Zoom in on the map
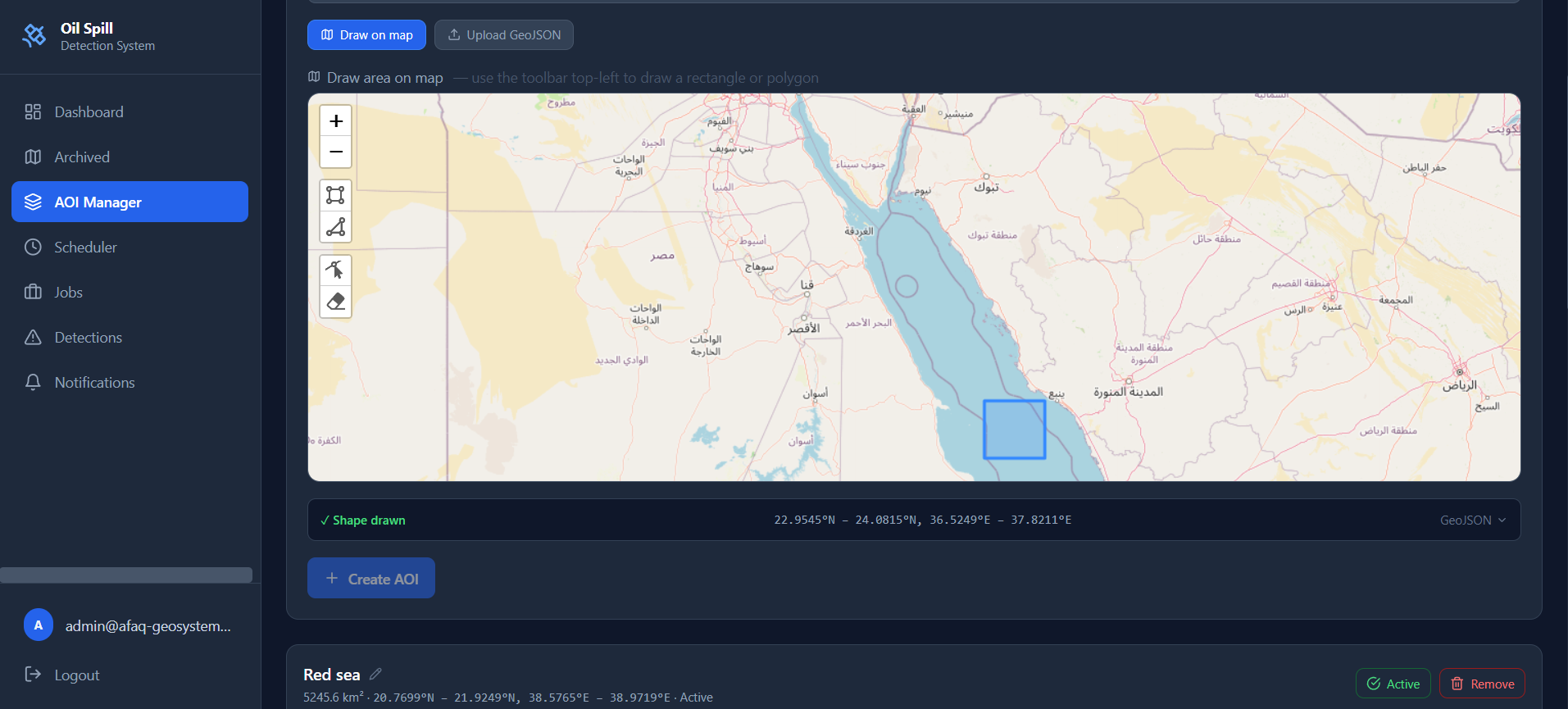Viewport: 1568px width, 709px height. pyautogui.click(x=335, y=121)
